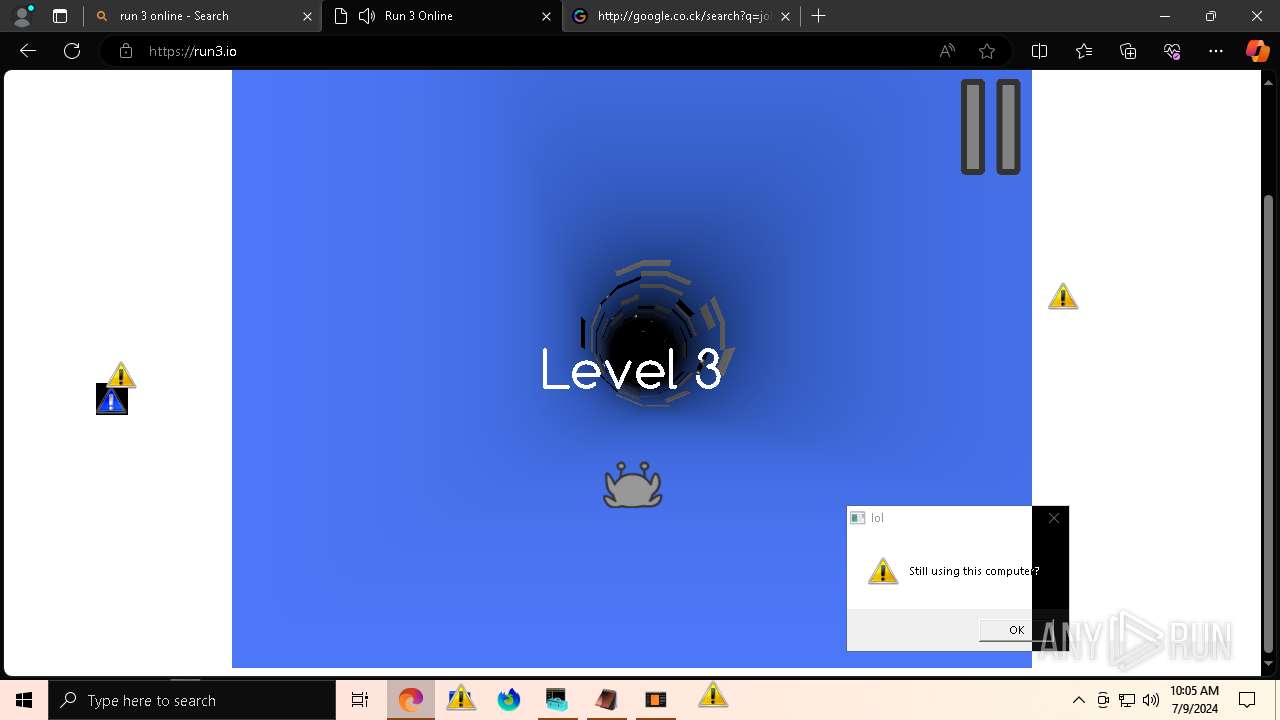This screenshot has width=1280, height=720.
Task: Close the google.co.ck tab
Action: pos(785,16)
